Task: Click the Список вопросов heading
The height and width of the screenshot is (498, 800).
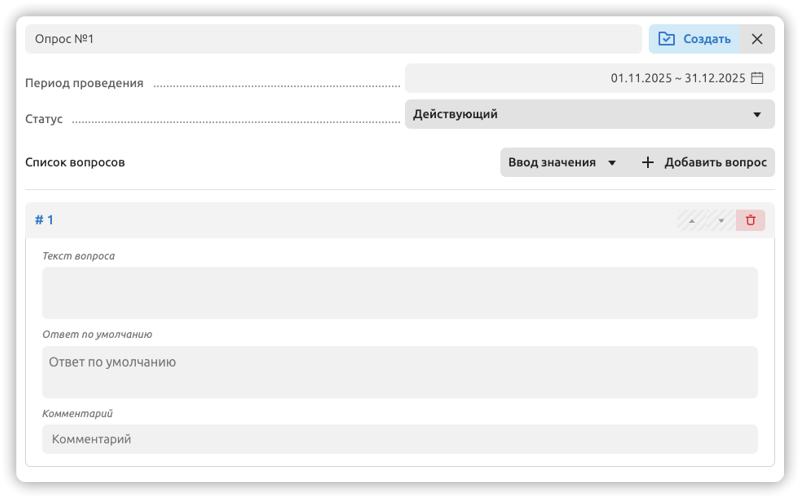Action: click(75, 162)
